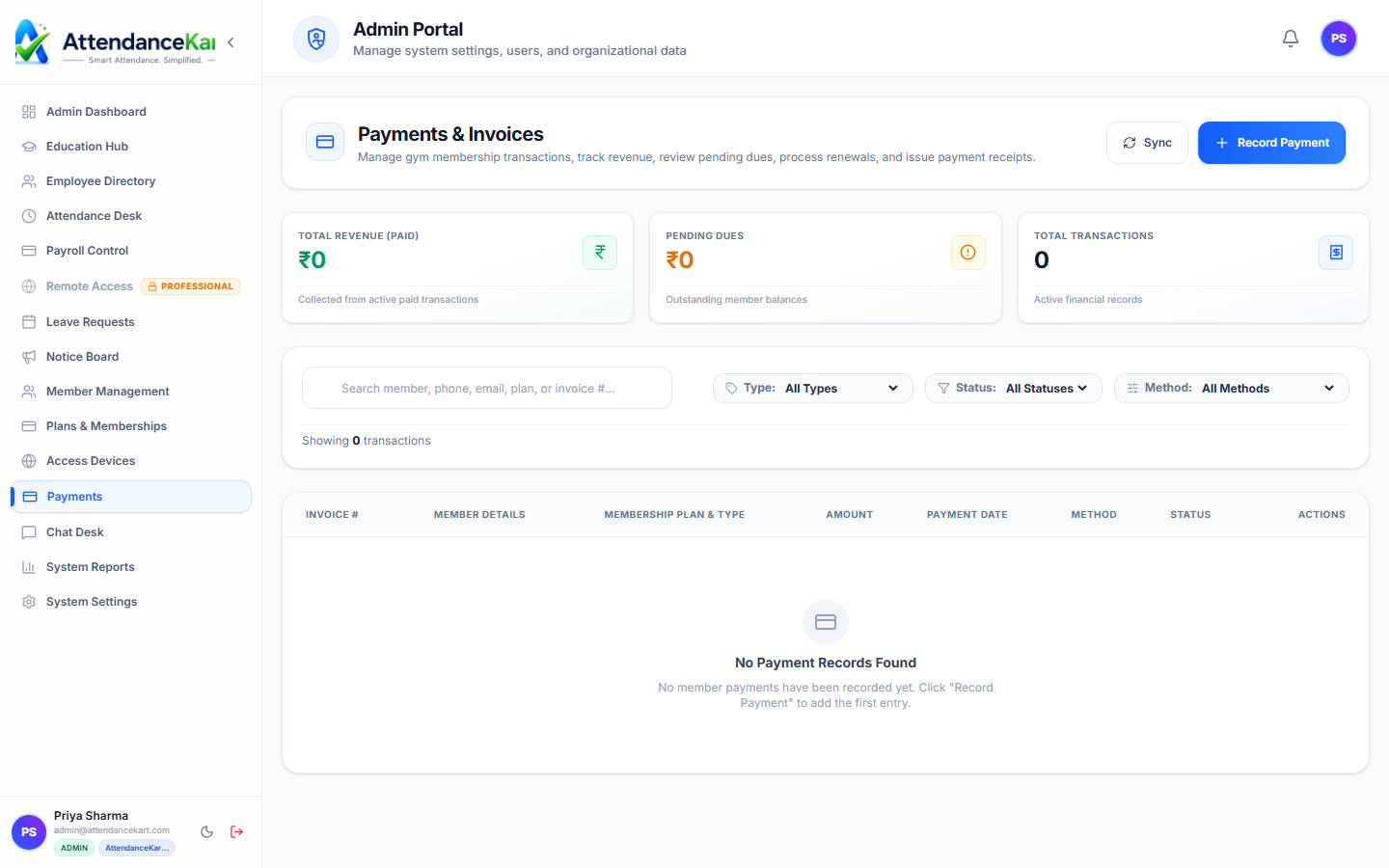
Task: Open the Method filter dropdown
Action: 1232,388
